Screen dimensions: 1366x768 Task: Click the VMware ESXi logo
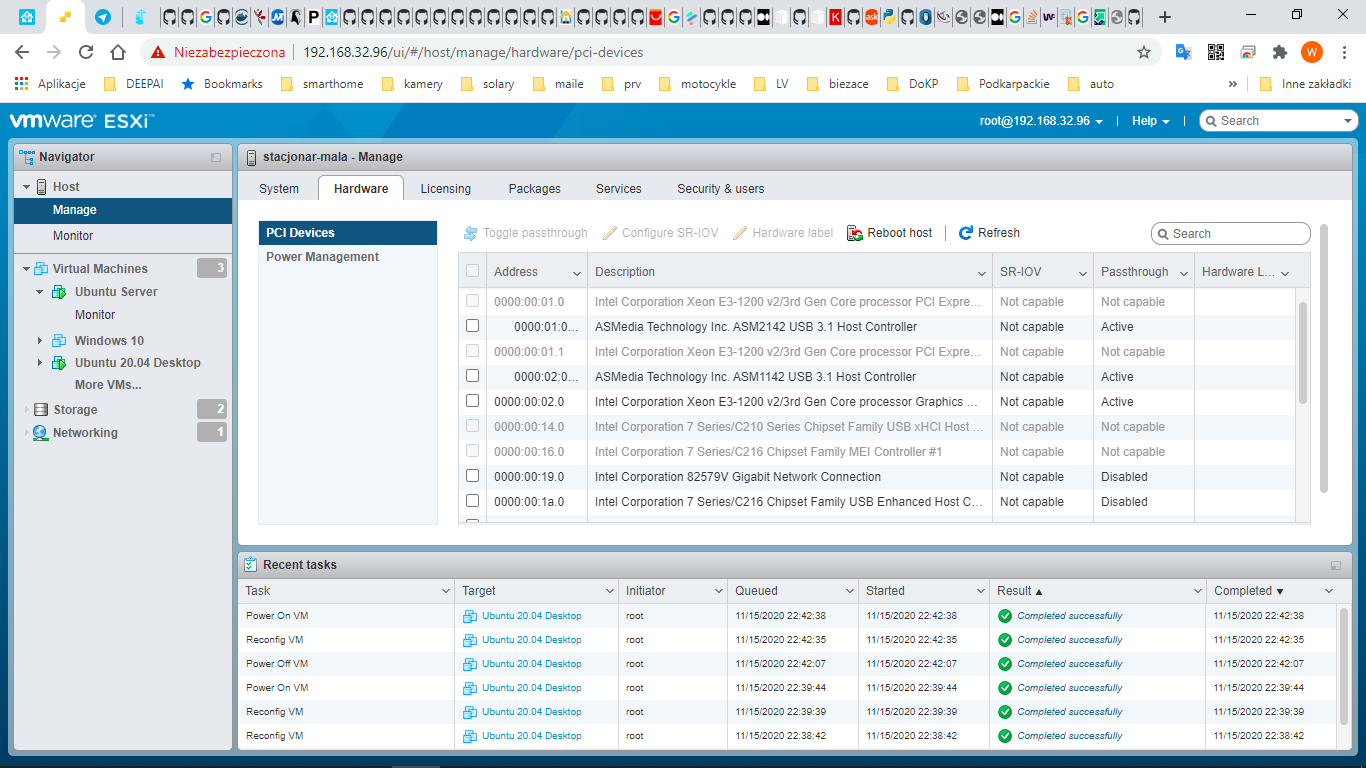(x=82, y=121)
